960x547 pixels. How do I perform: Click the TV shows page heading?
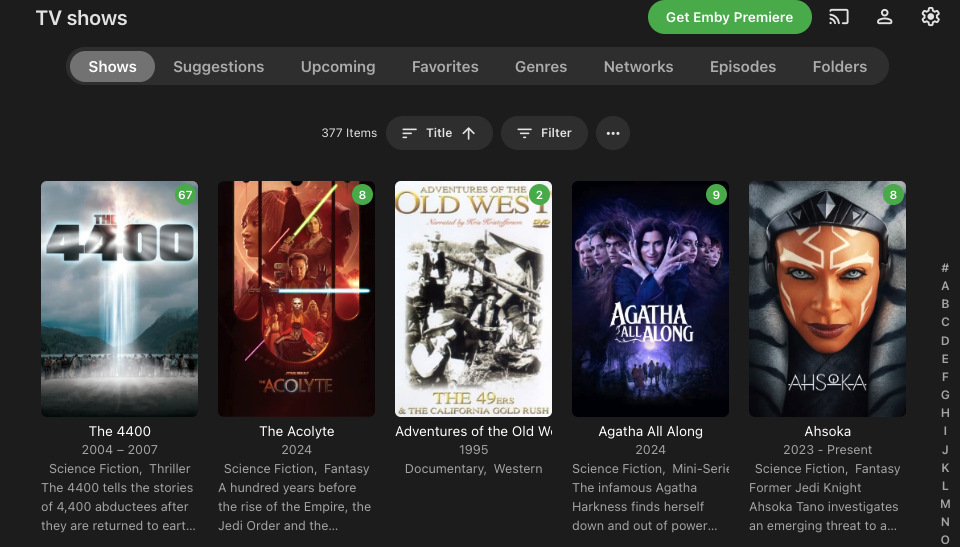point(81,18)
